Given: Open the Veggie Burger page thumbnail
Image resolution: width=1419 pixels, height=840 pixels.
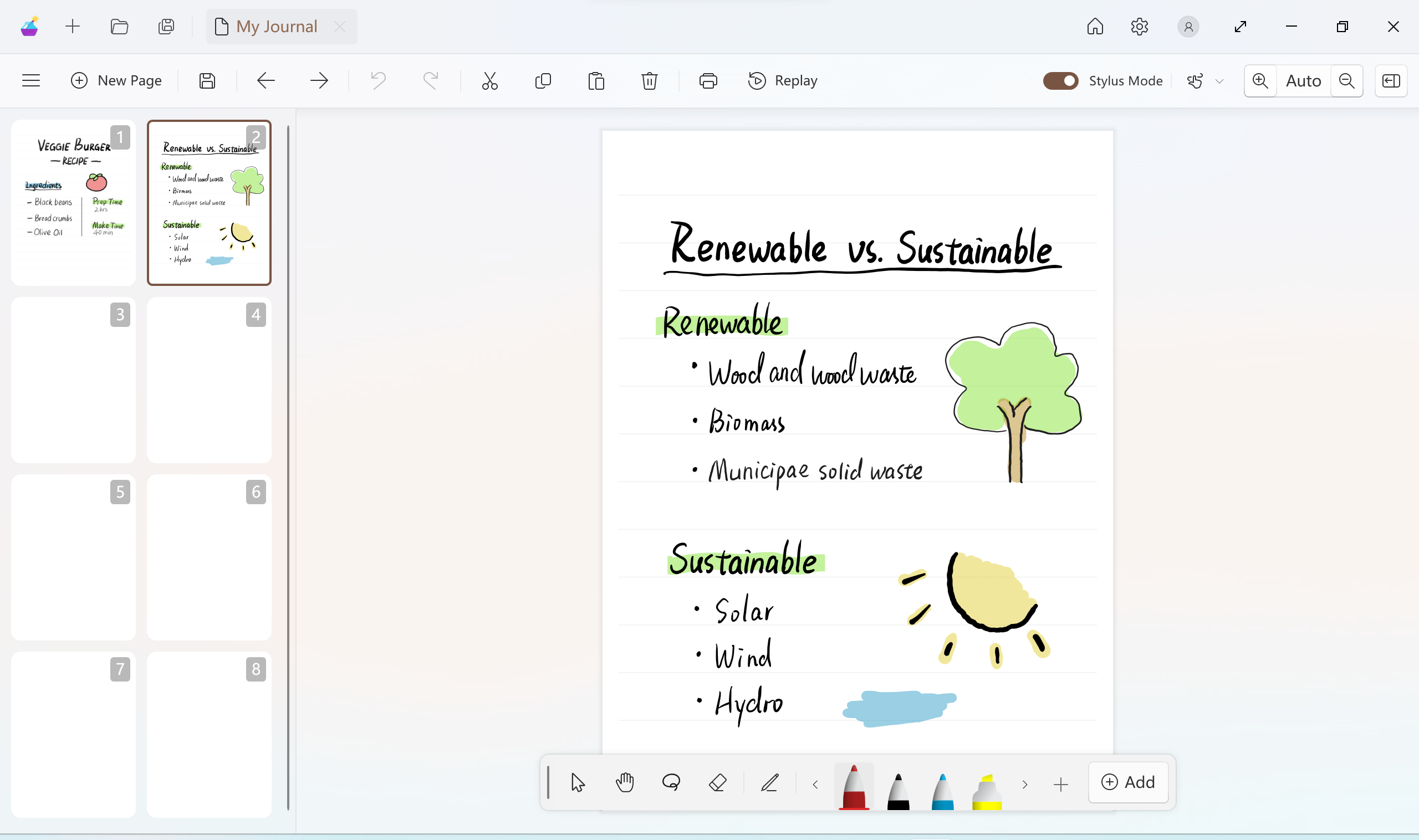Looking at the screenshot, I should tap(73, 203).
